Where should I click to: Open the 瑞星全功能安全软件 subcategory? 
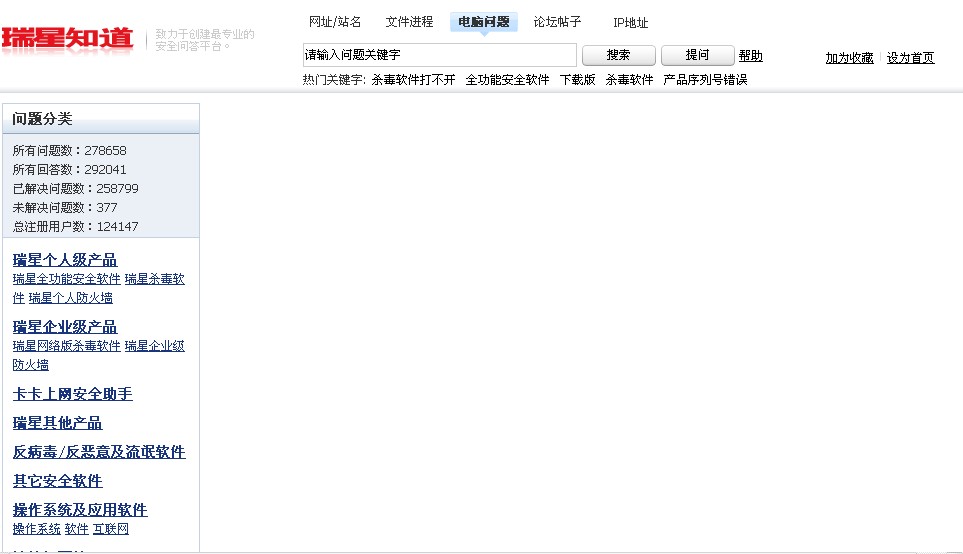66,279
